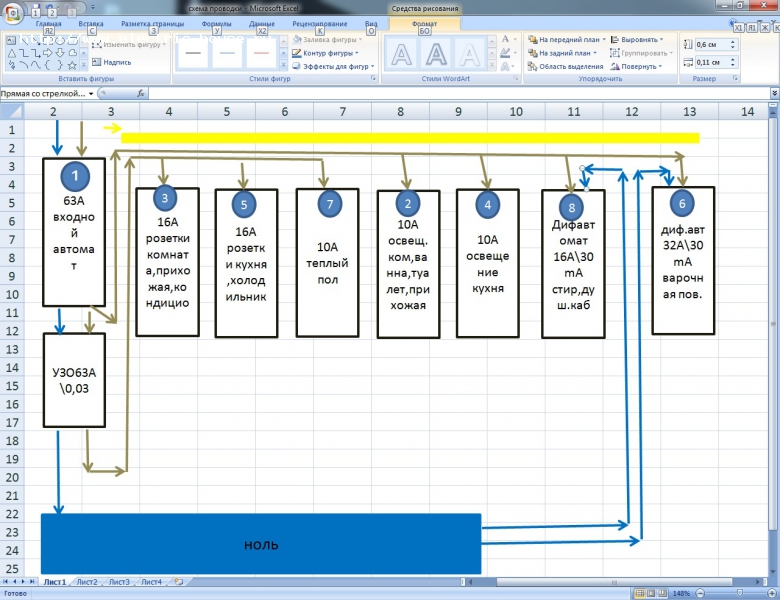Click the insert function fx icon
The image size is (780, 600).
142,93
